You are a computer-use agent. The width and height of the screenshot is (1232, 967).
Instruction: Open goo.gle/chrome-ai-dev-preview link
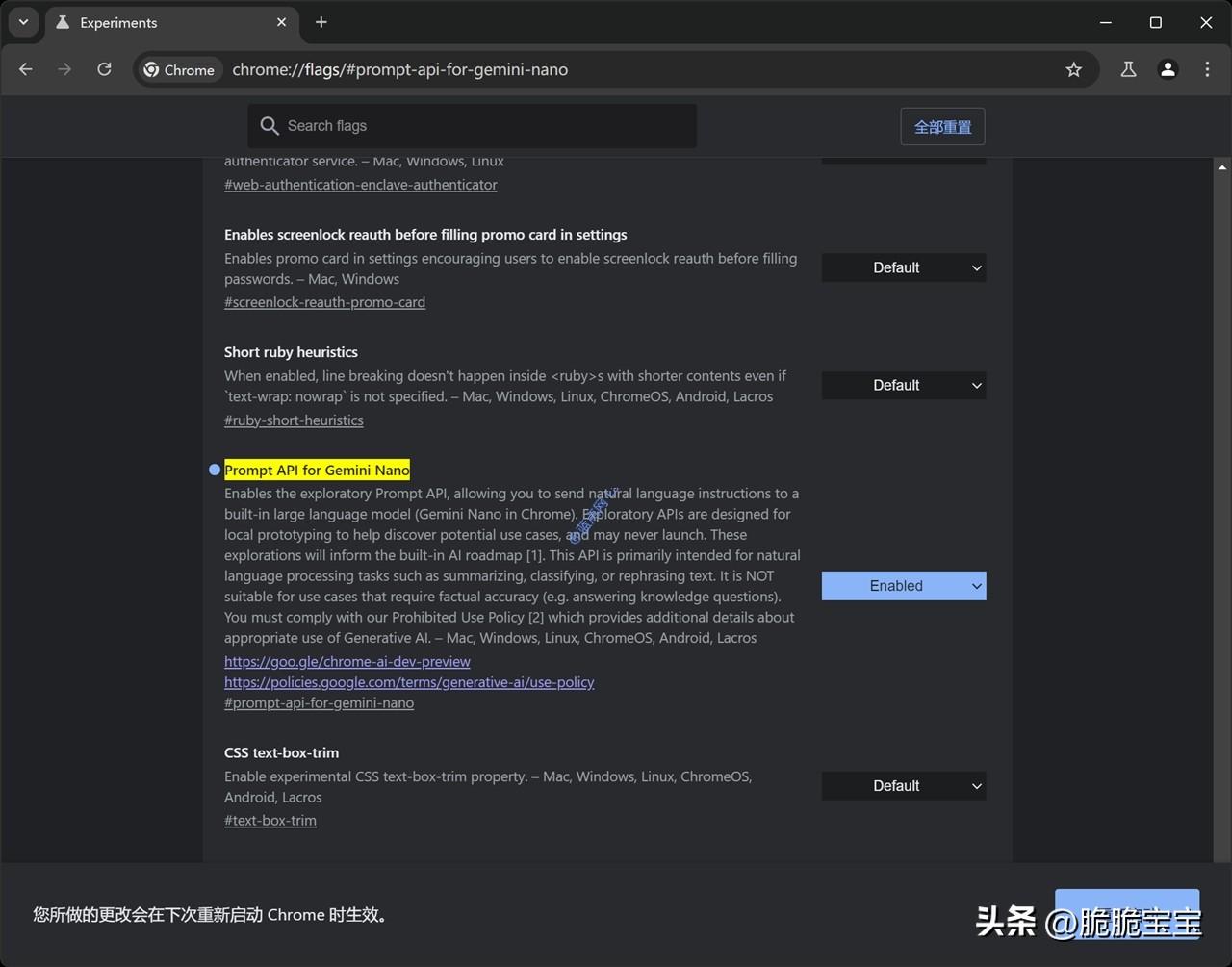[347, 662]
